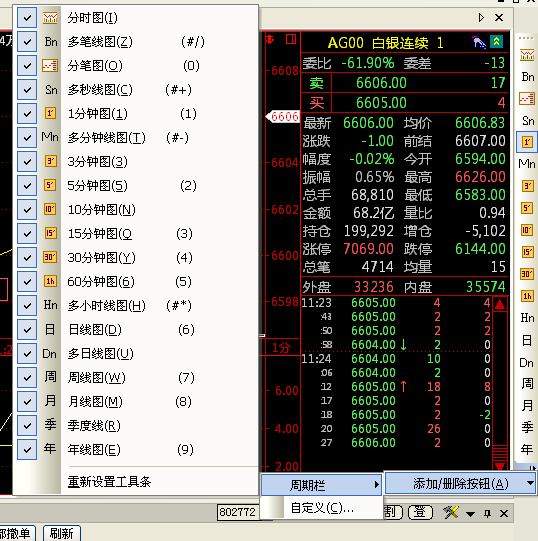Screen dimensions: 538x541
Task: Click the 1-minute chart icon in right toolbar
Action: (x=527, y=142)
